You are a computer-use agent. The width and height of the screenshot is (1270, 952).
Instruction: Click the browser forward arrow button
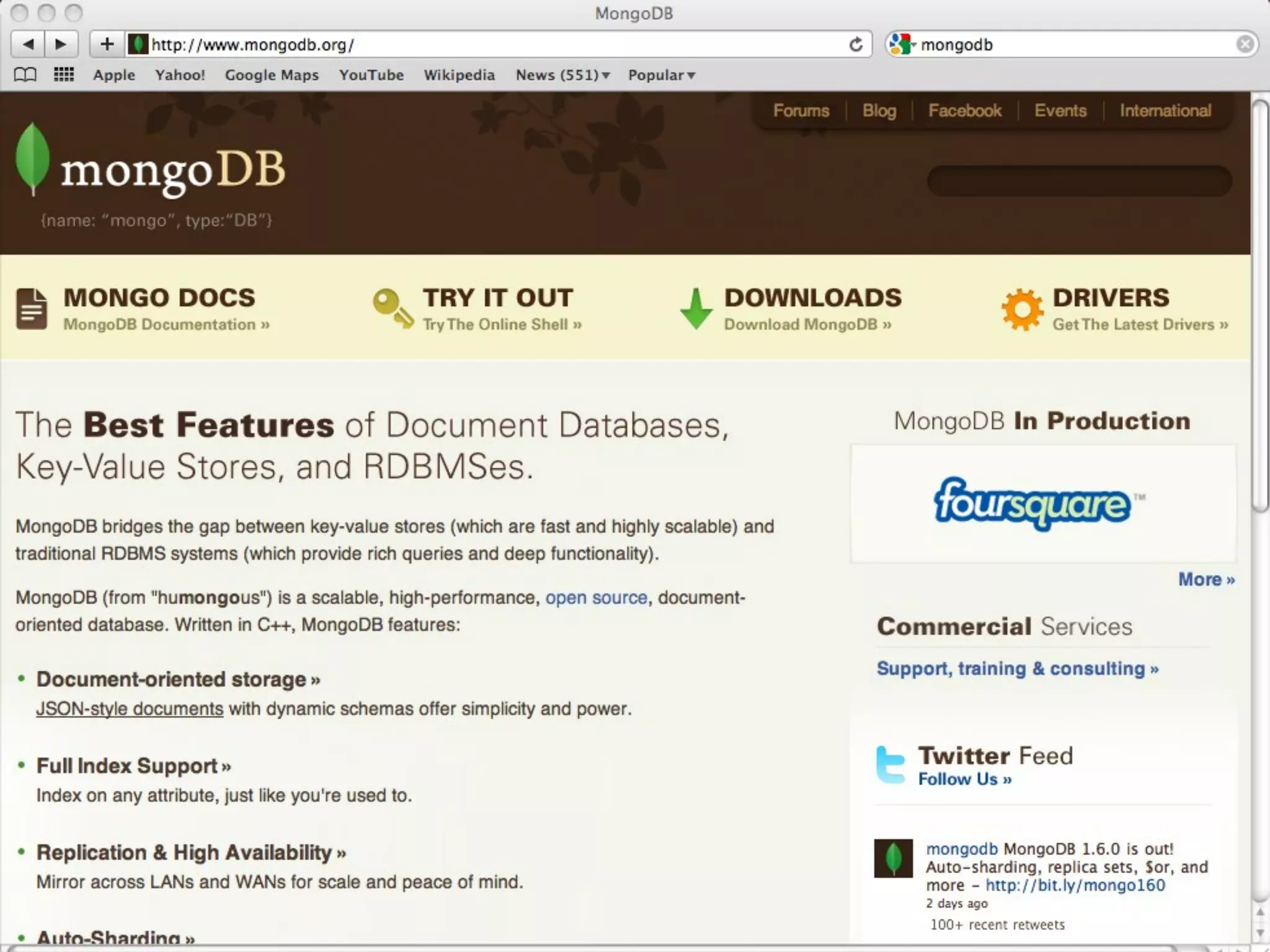click(x=61, y=44)
